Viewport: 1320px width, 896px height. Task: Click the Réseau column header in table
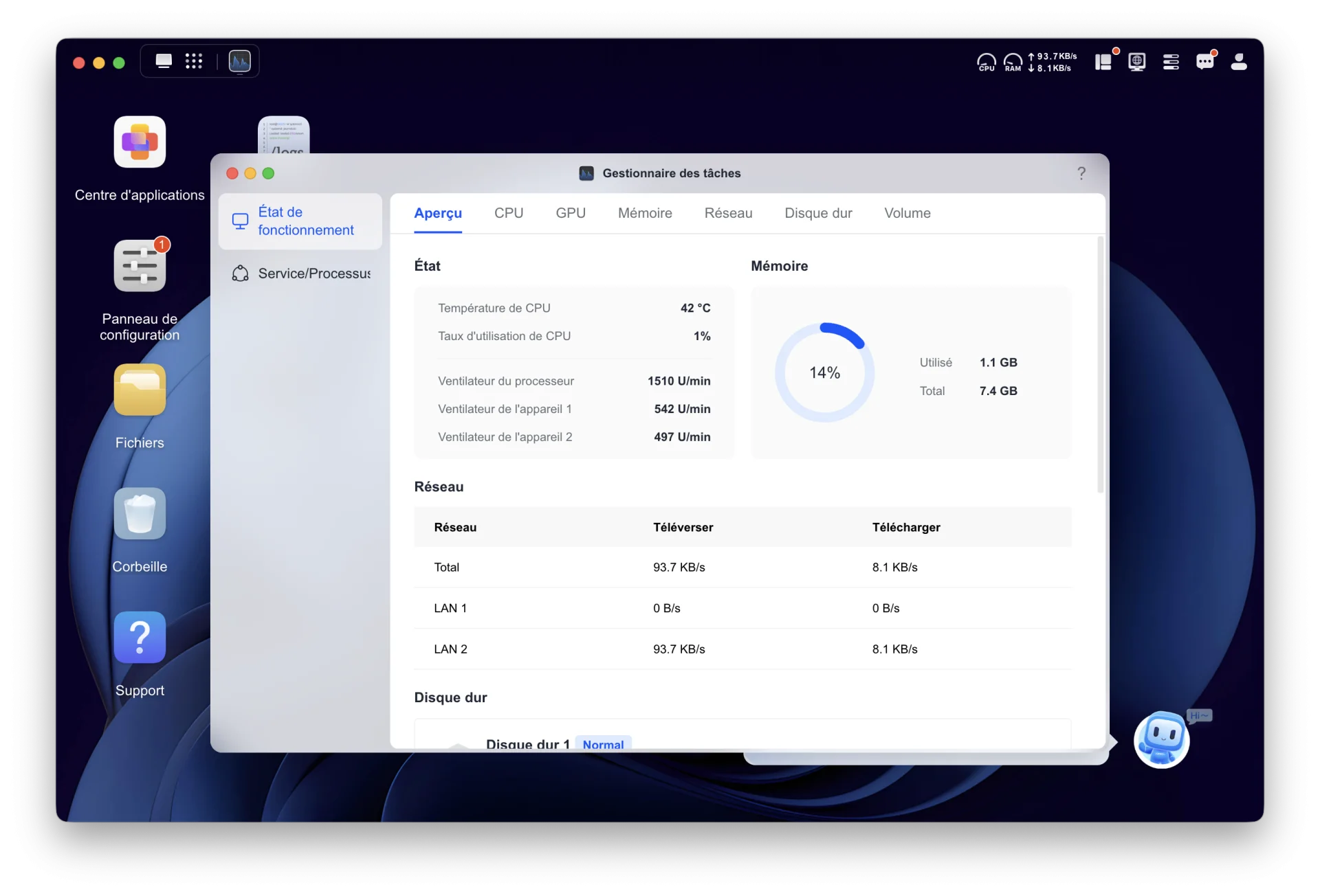[455, 527]
